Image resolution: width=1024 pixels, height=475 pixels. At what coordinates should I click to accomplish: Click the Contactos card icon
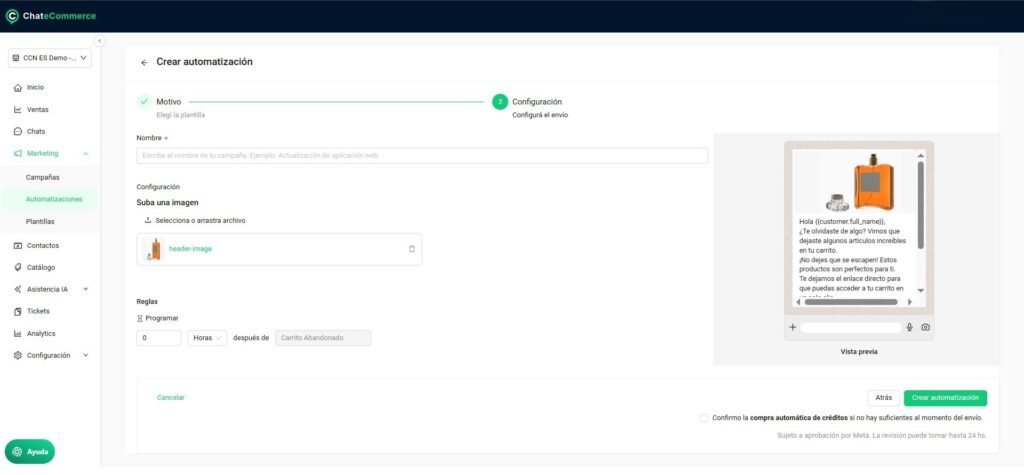point(18,246)
